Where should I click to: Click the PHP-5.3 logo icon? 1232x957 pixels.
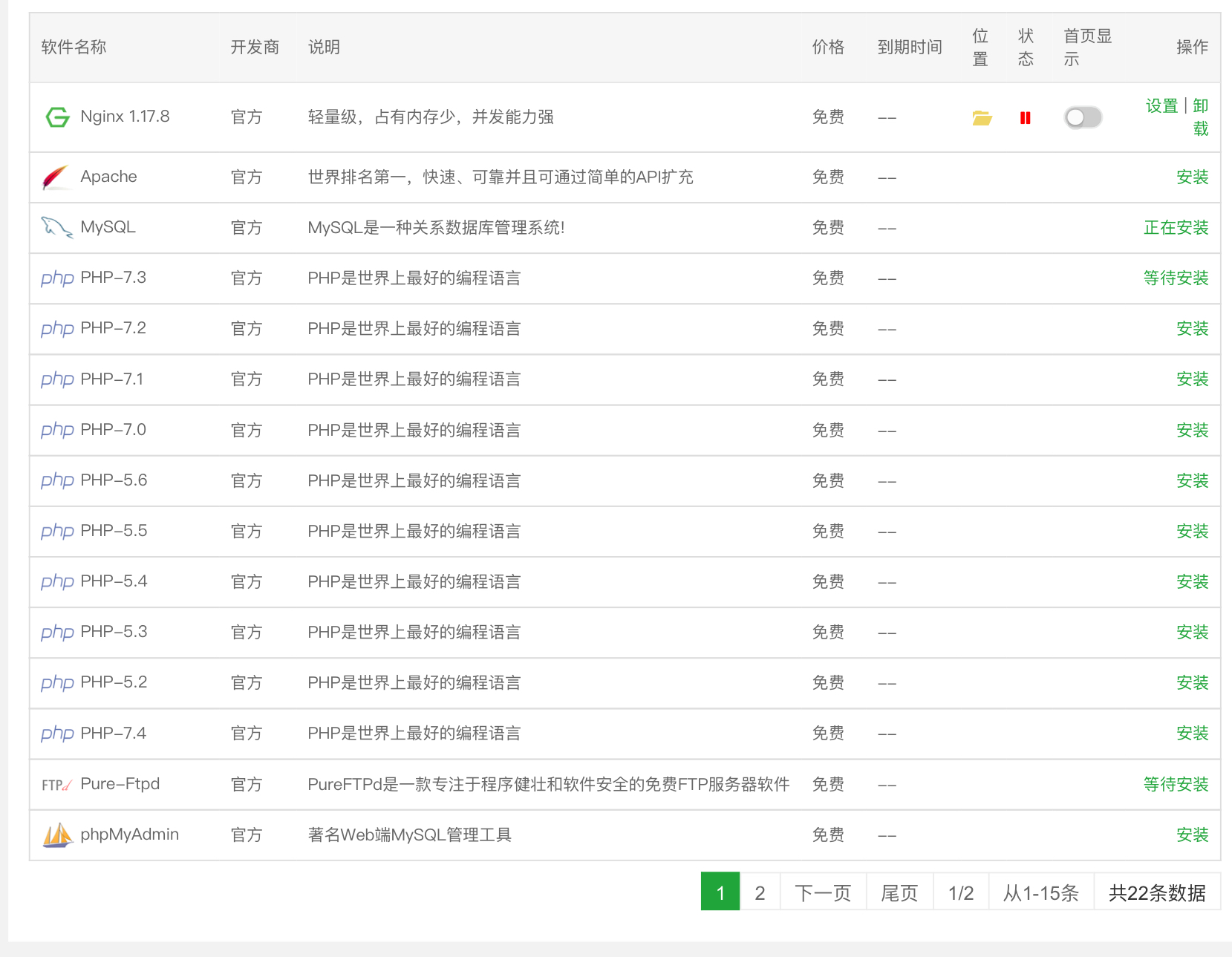pos(57,632)
